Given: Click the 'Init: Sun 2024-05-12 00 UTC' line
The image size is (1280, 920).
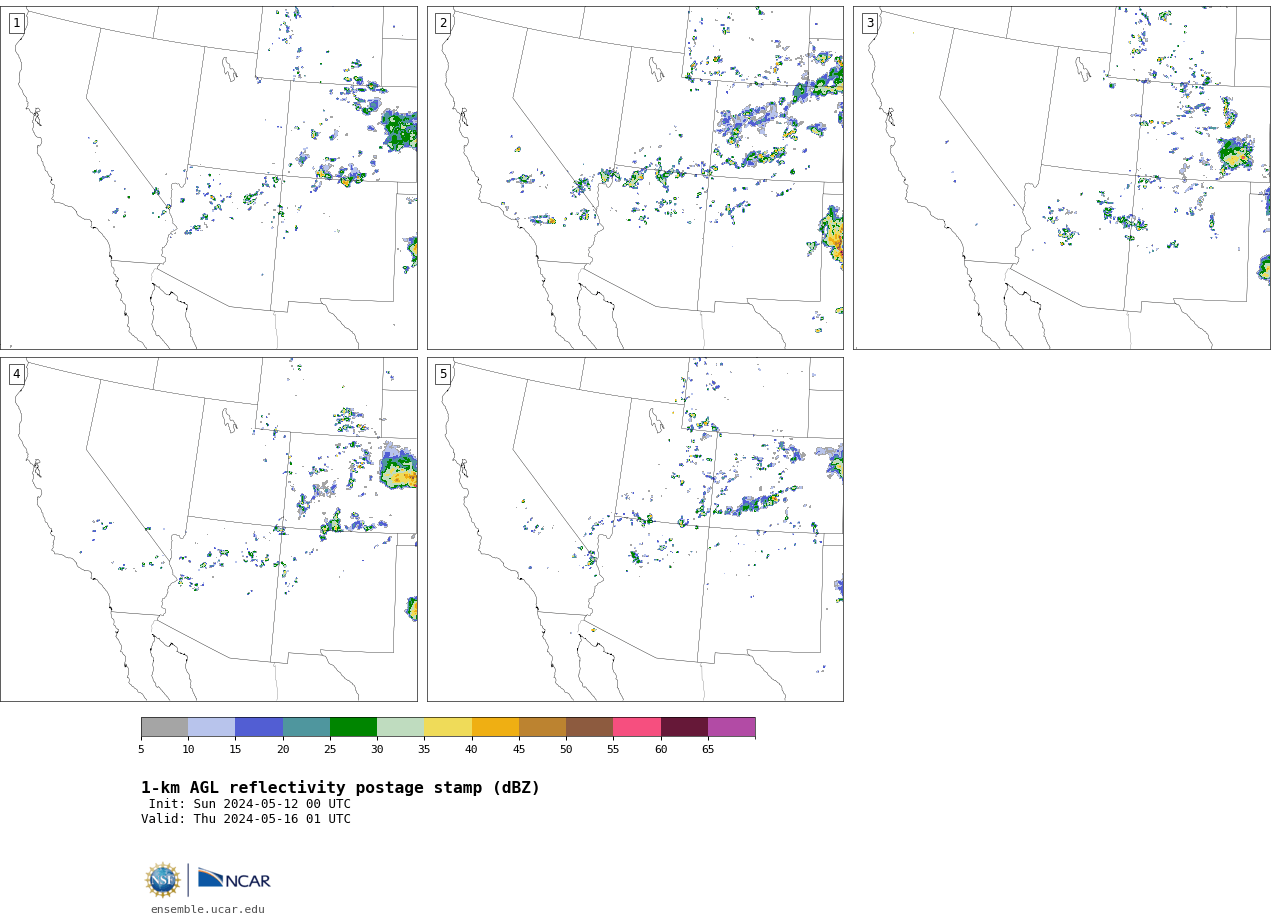Looking at the screenshot, I should (x=250, y=804).
